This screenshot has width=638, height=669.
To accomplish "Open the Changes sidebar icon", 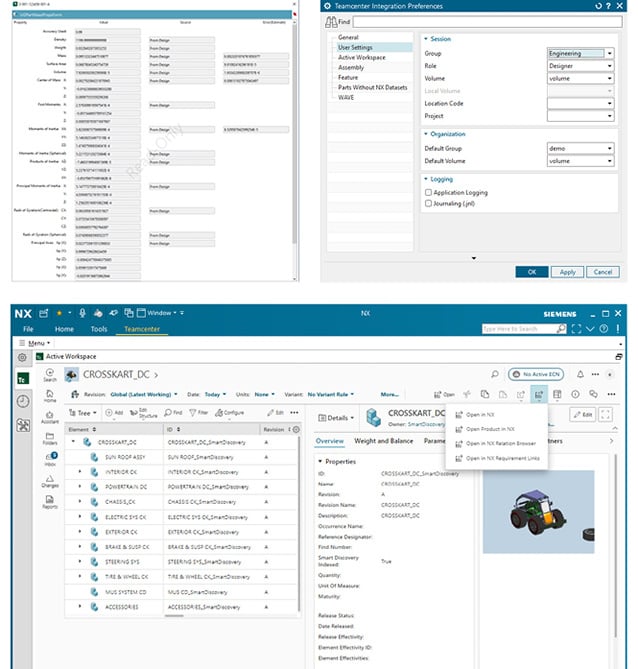I will click(x=50, y=479).
